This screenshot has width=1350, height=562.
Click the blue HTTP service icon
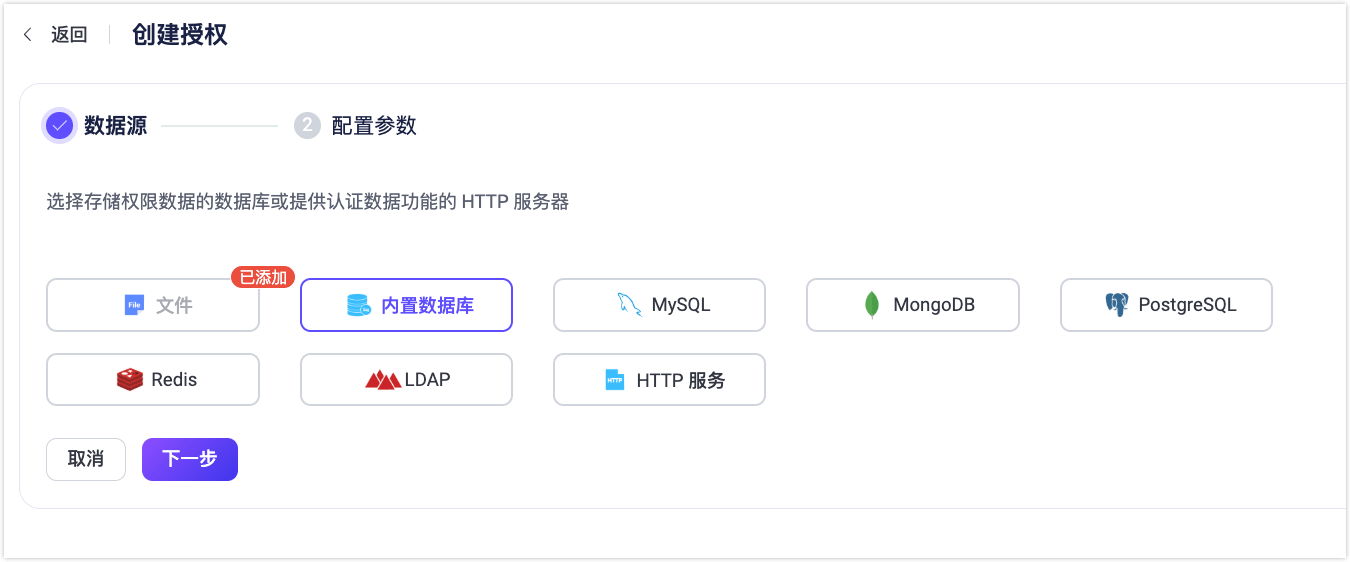click(614, 380)
